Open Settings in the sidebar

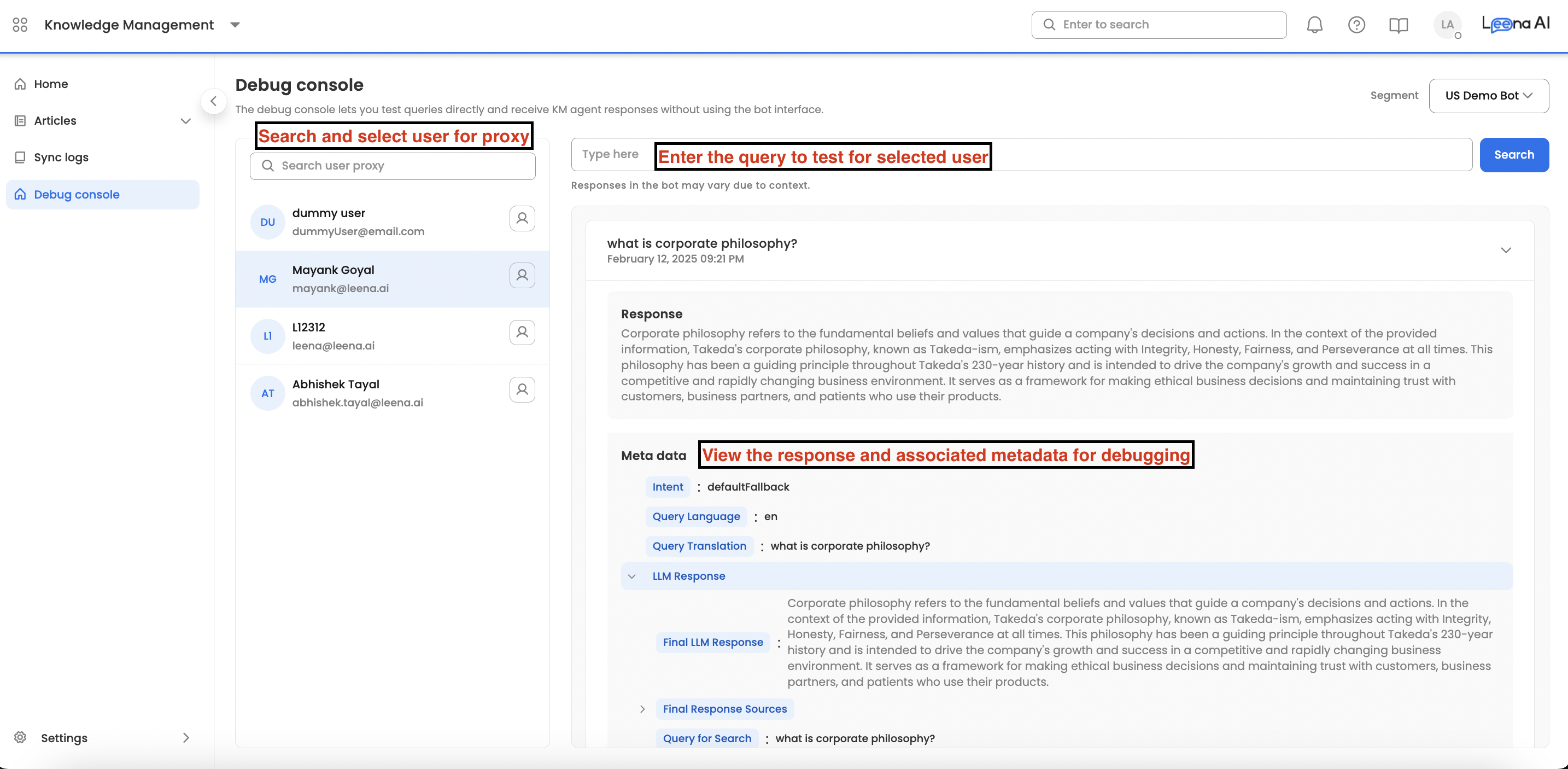64,738
